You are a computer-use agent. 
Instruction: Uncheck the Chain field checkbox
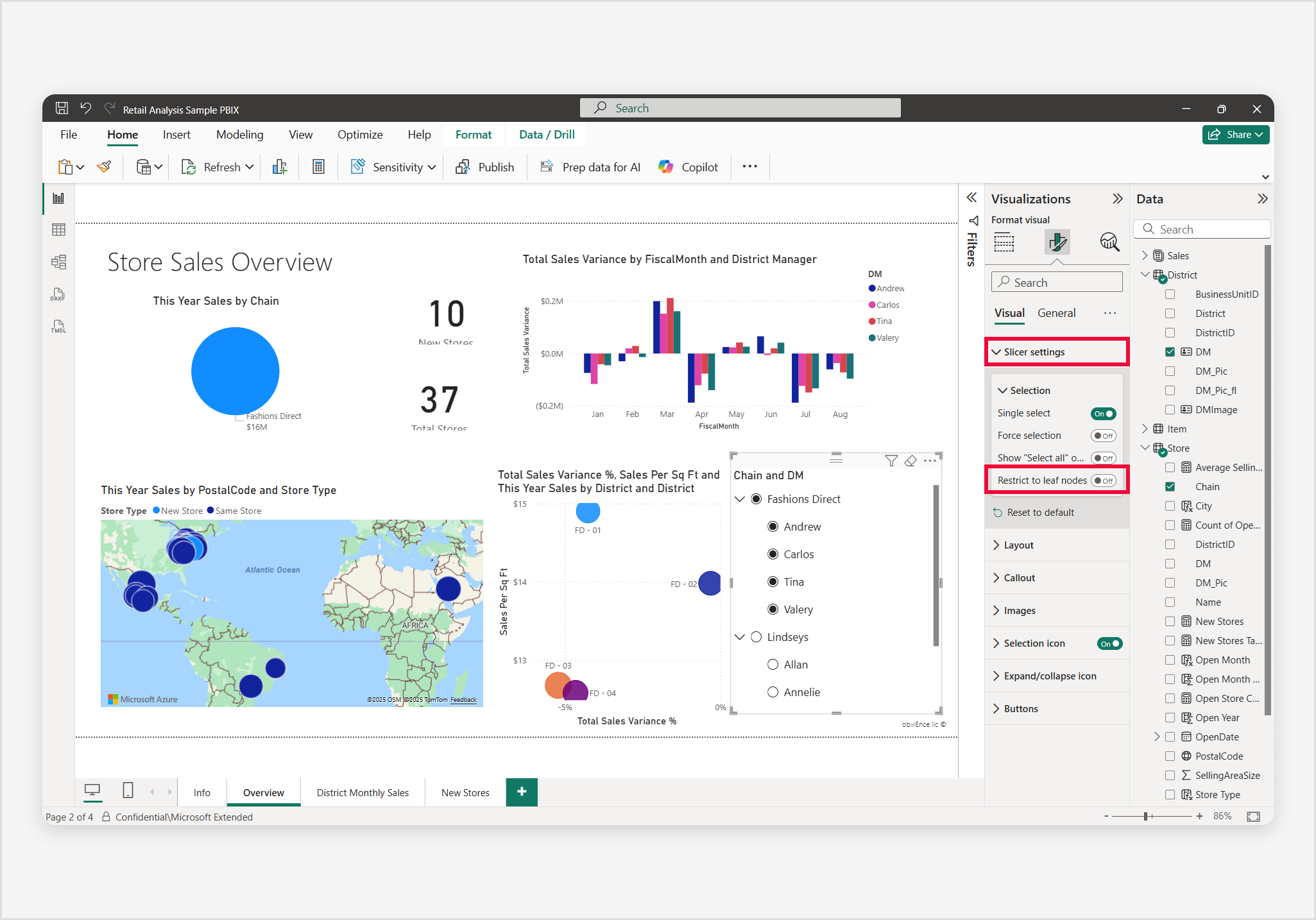point(1170,486)
